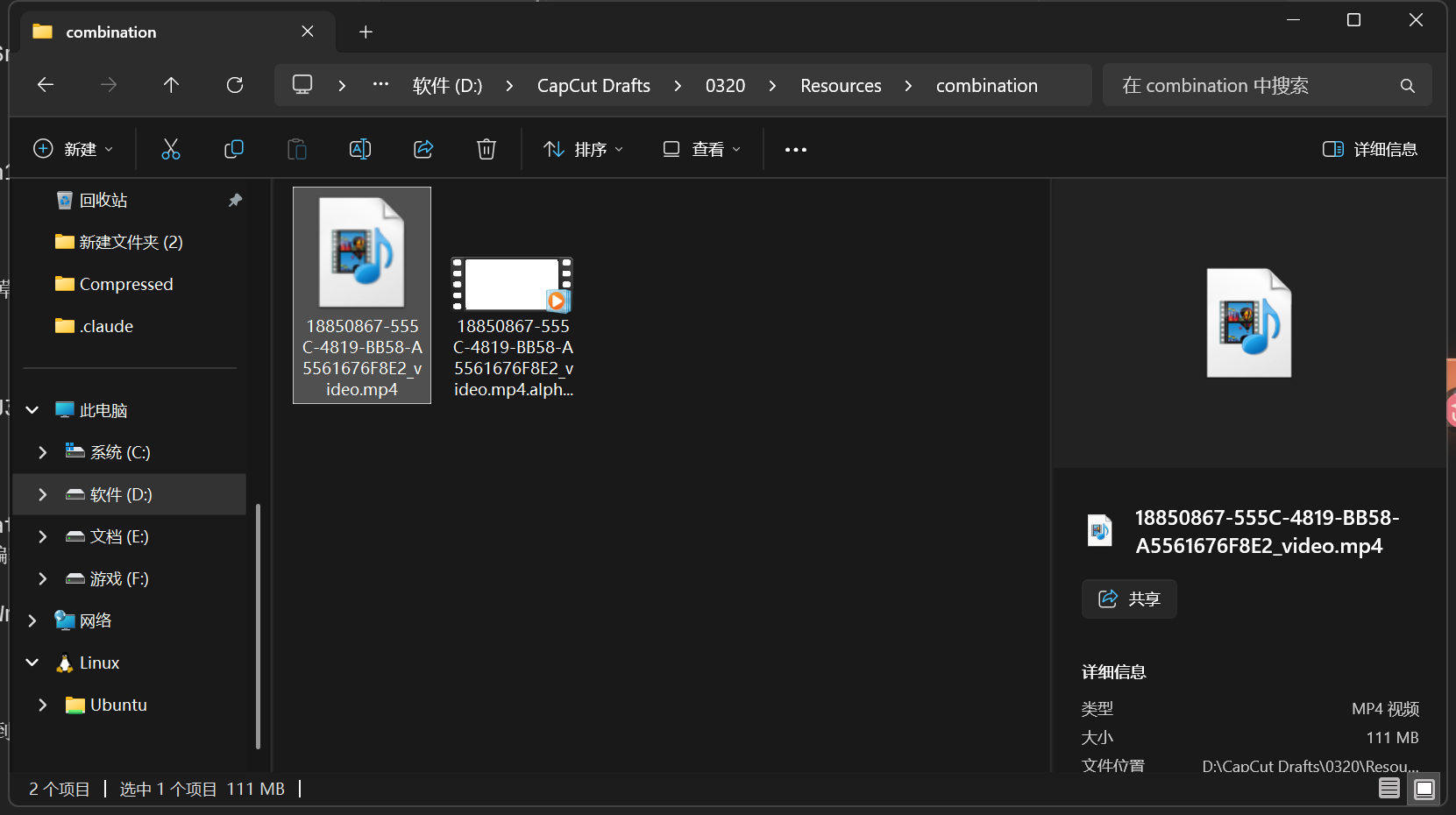Click the Delete trash can icon
This screenshot has height=815, width=1456.
coord(487,149)
